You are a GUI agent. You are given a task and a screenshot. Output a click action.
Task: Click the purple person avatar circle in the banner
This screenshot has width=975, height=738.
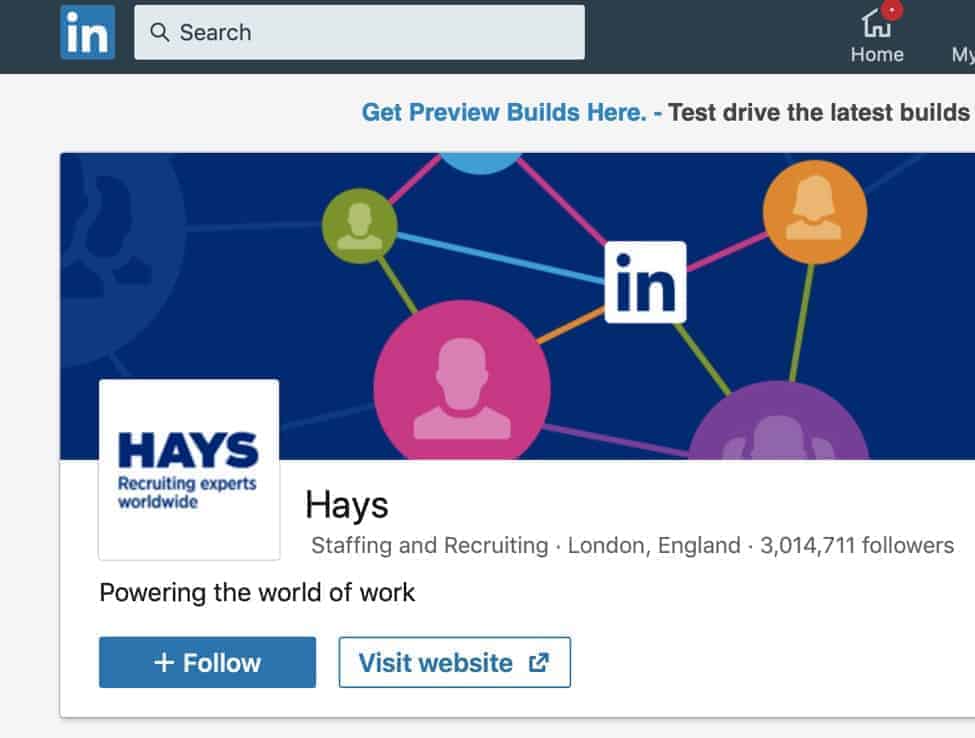point(779,421)
